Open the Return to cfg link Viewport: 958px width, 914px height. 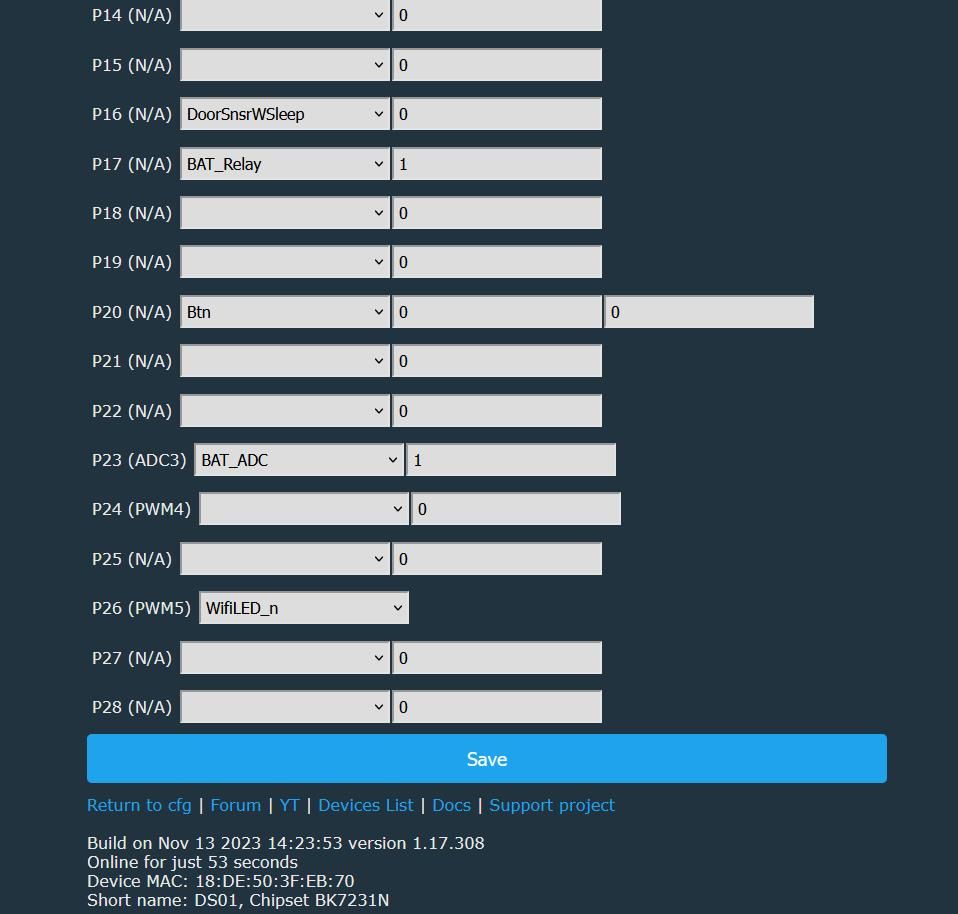click(139, 805)
